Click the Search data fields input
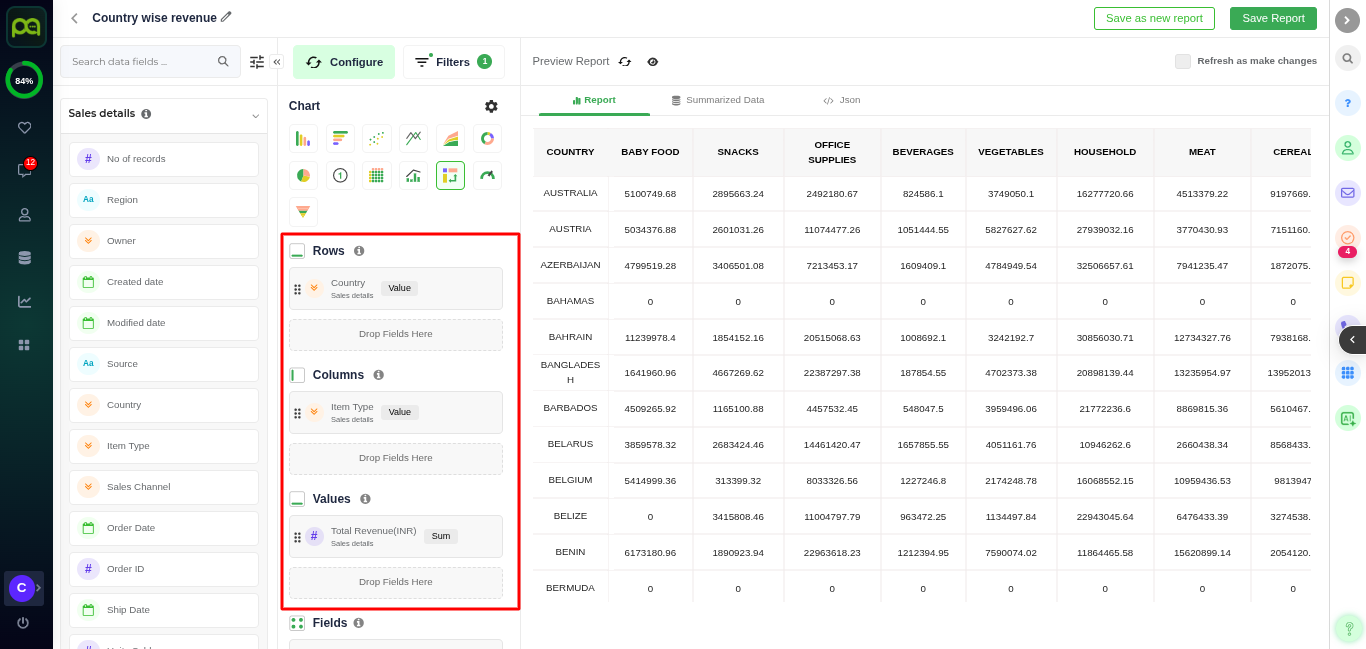The image size is (1366, 649). click(140, 62)
